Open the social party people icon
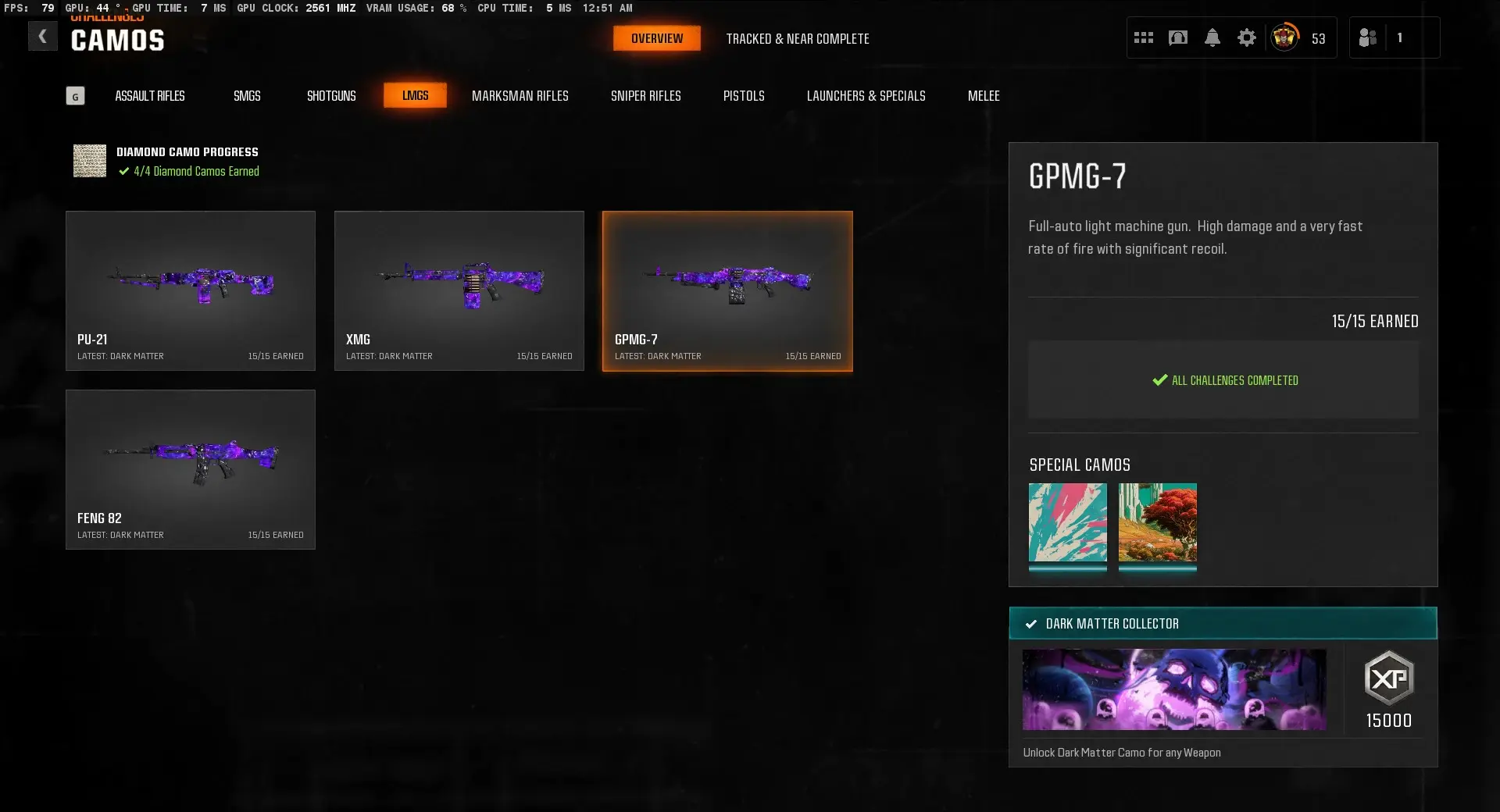1500x812 pixels. 1367,37
